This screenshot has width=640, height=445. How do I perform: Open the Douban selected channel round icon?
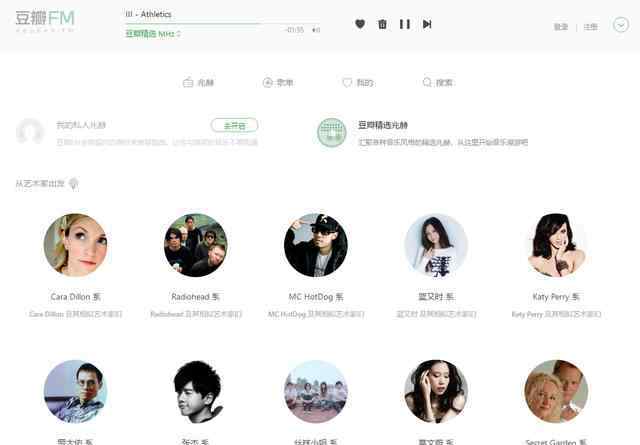[x=331, y=132]
